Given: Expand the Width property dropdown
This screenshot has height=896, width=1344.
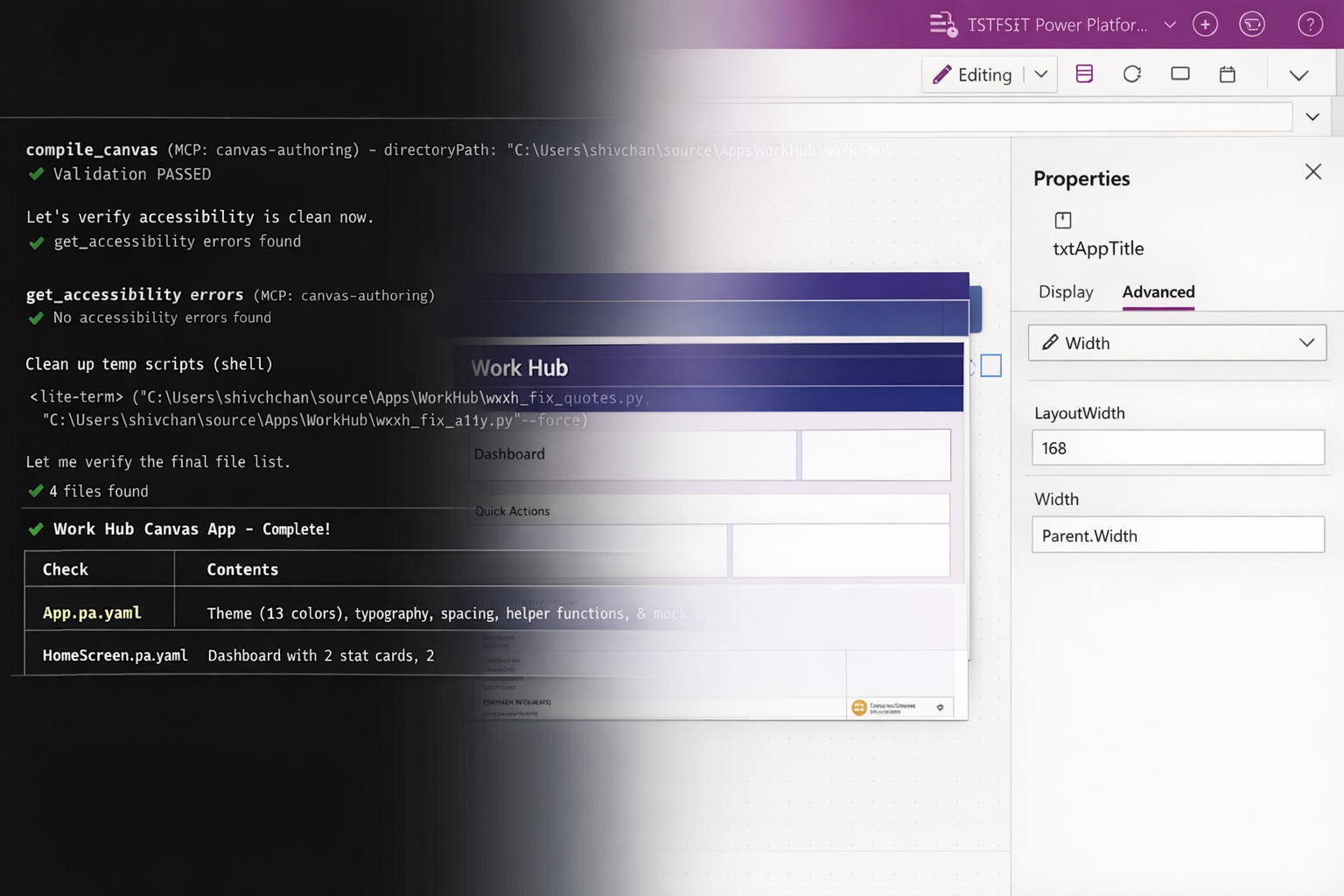Looking at the screenshot, I should click(1306, 343).
